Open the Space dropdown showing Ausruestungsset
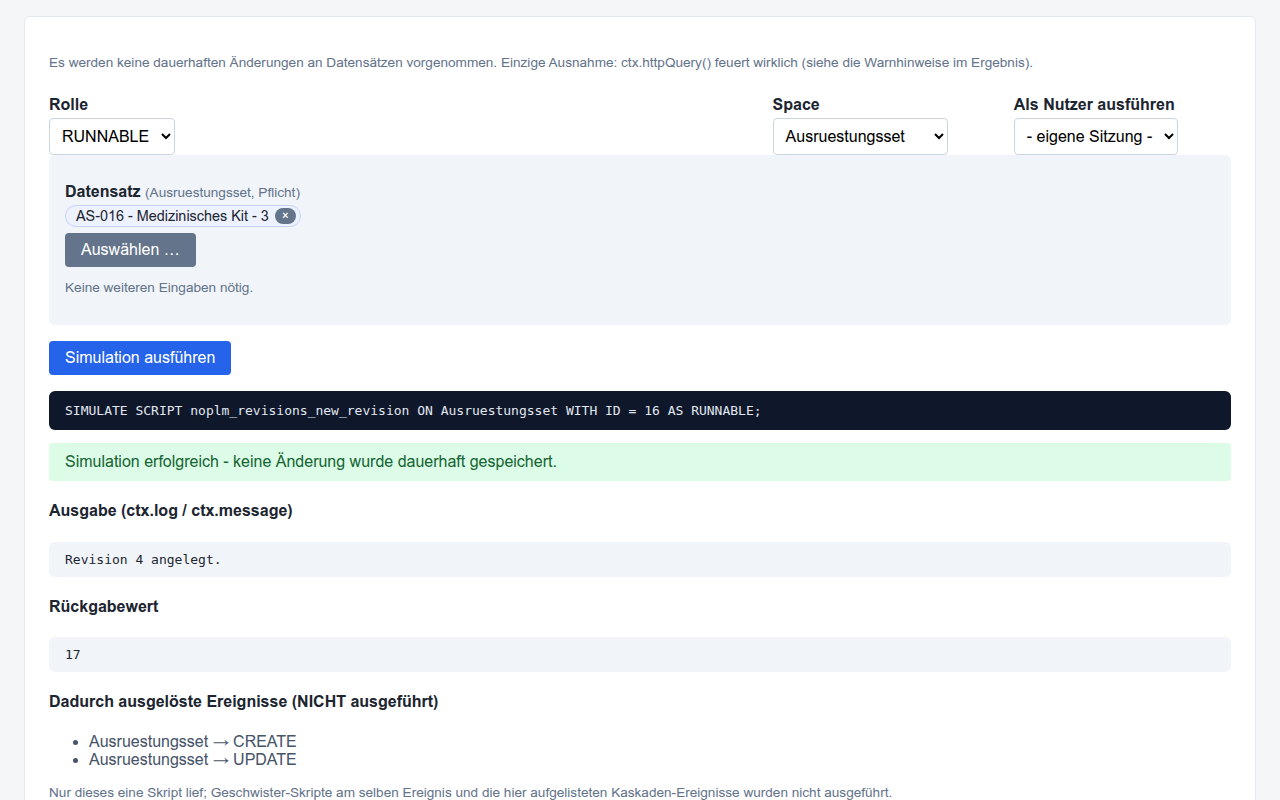 pos(860,136)
